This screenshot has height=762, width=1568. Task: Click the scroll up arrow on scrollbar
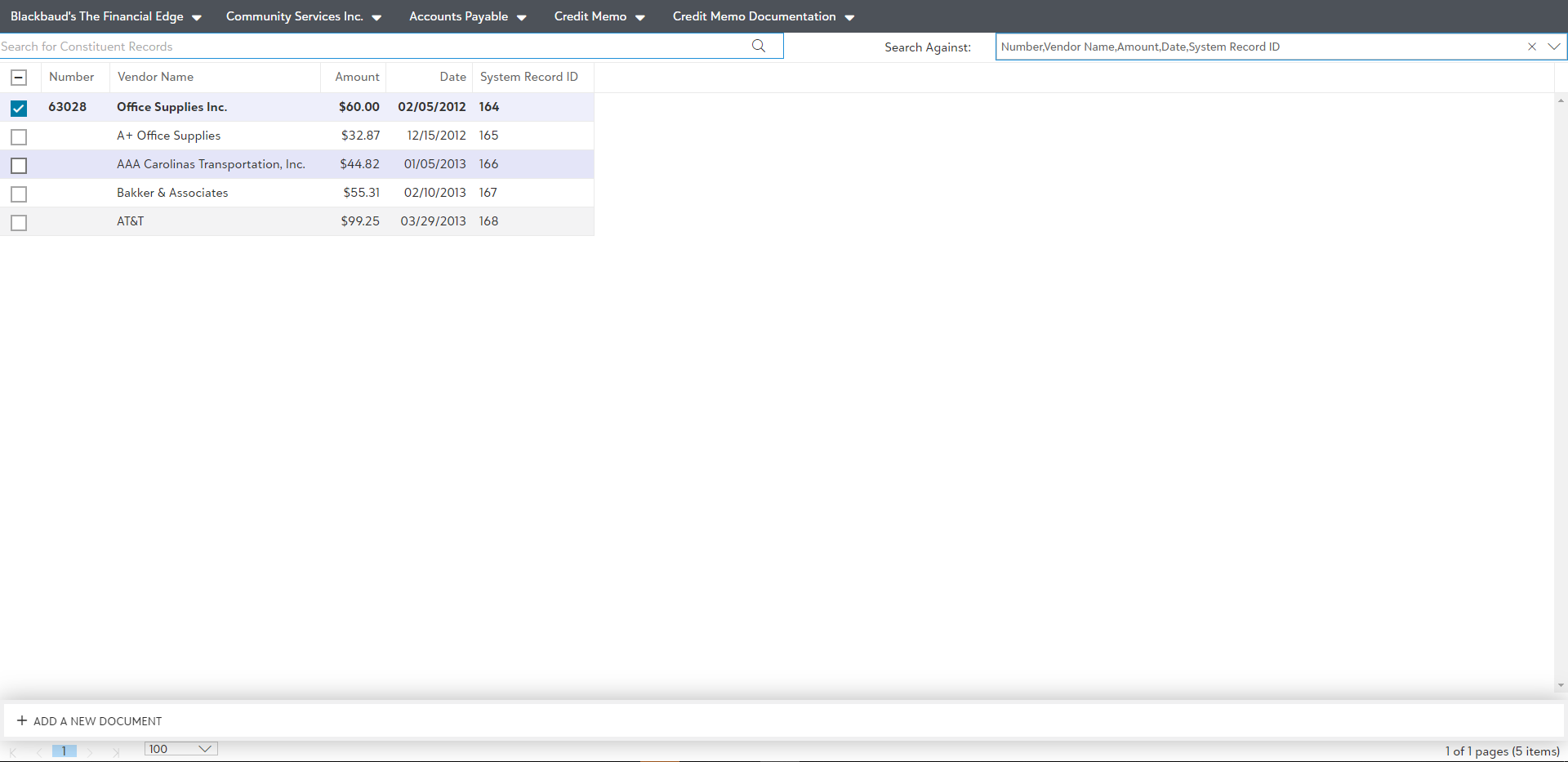[1561, 101]
